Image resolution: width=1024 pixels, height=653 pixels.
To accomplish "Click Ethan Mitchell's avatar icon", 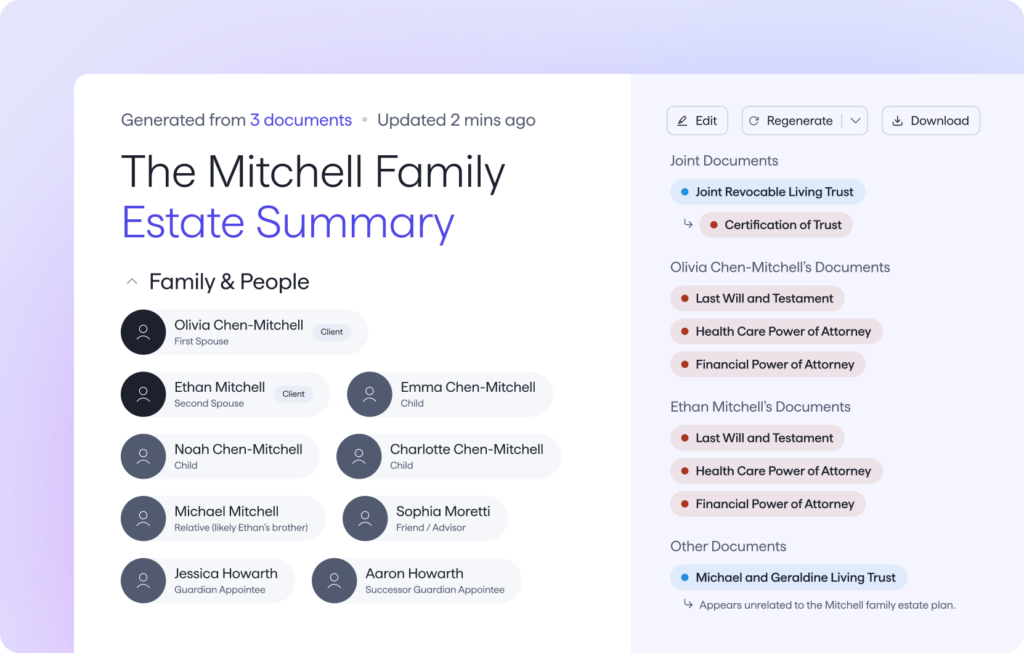I will [x=143, y=394].
